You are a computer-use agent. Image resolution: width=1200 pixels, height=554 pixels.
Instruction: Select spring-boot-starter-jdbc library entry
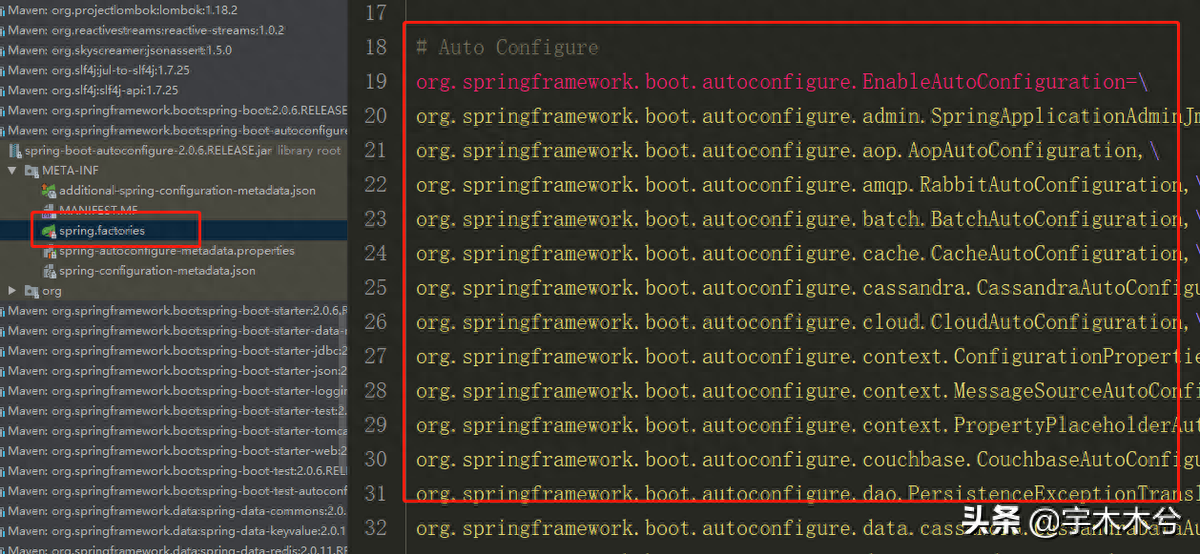pyautogui.click(x=174, y=351)
